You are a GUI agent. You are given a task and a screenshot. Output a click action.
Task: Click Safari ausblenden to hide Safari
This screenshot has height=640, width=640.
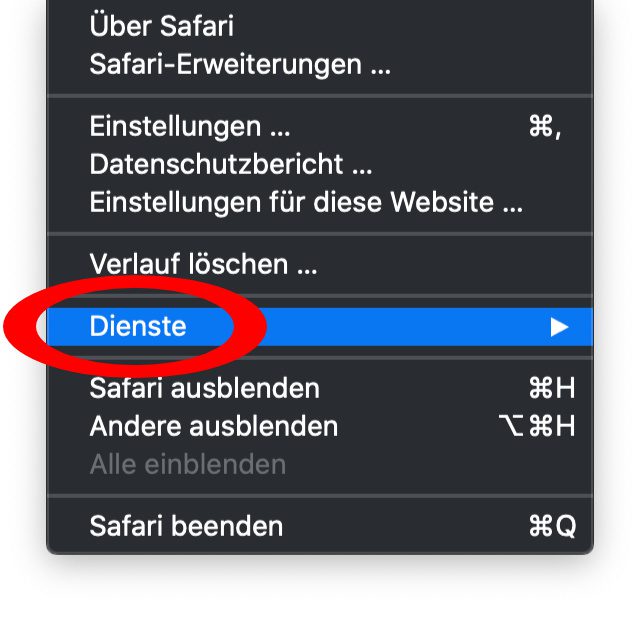click(204, 388)
